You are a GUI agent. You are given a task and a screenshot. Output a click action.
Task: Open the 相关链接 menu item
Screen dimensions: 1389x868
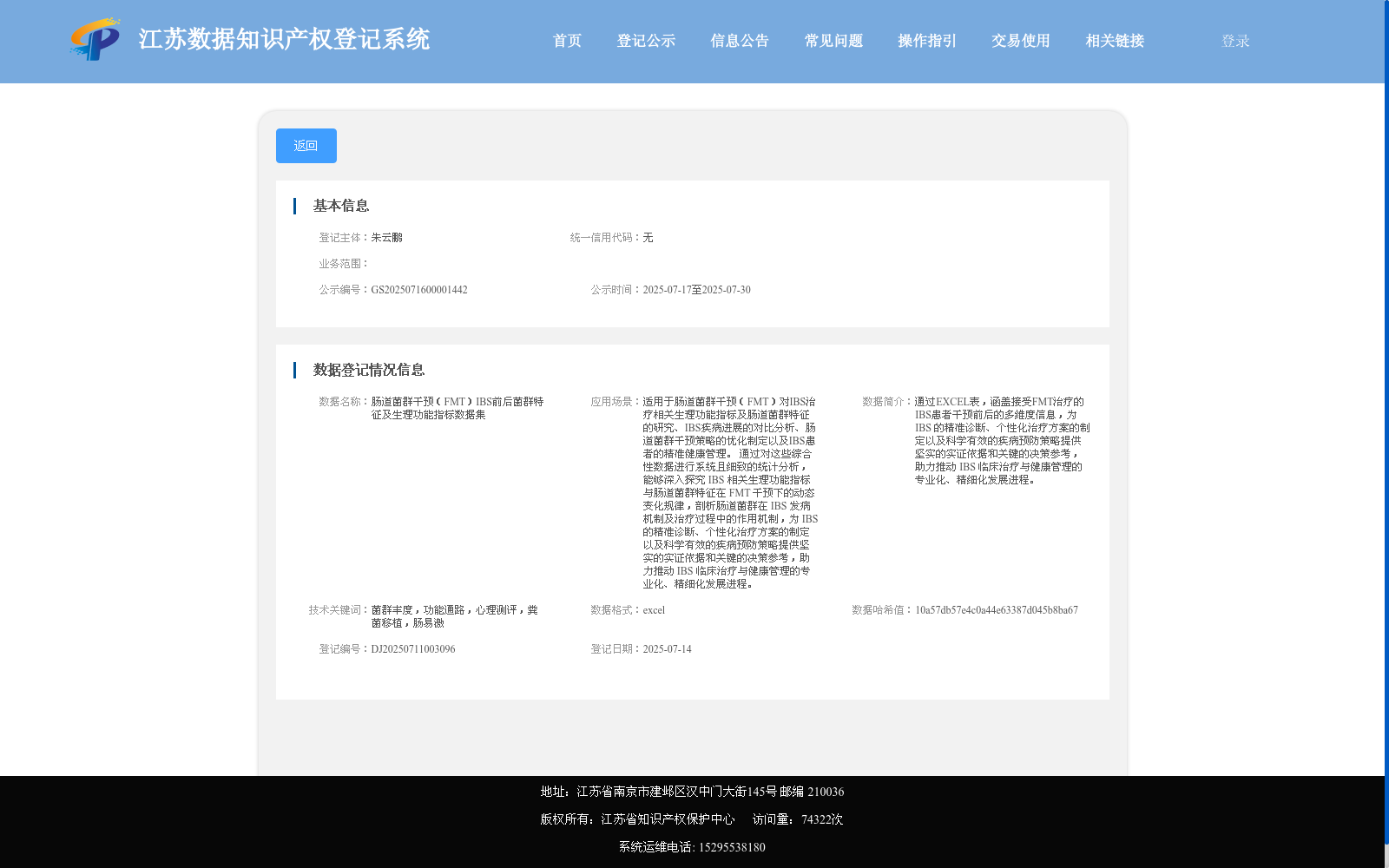(1115, 41)
